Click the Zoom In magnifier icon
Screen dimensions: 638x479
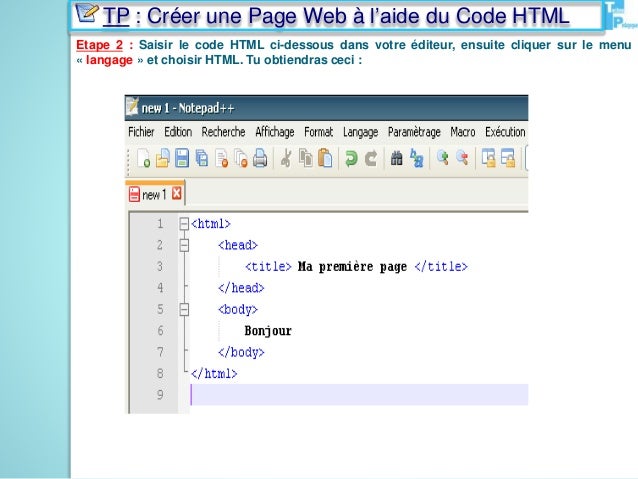click(443, 157)
